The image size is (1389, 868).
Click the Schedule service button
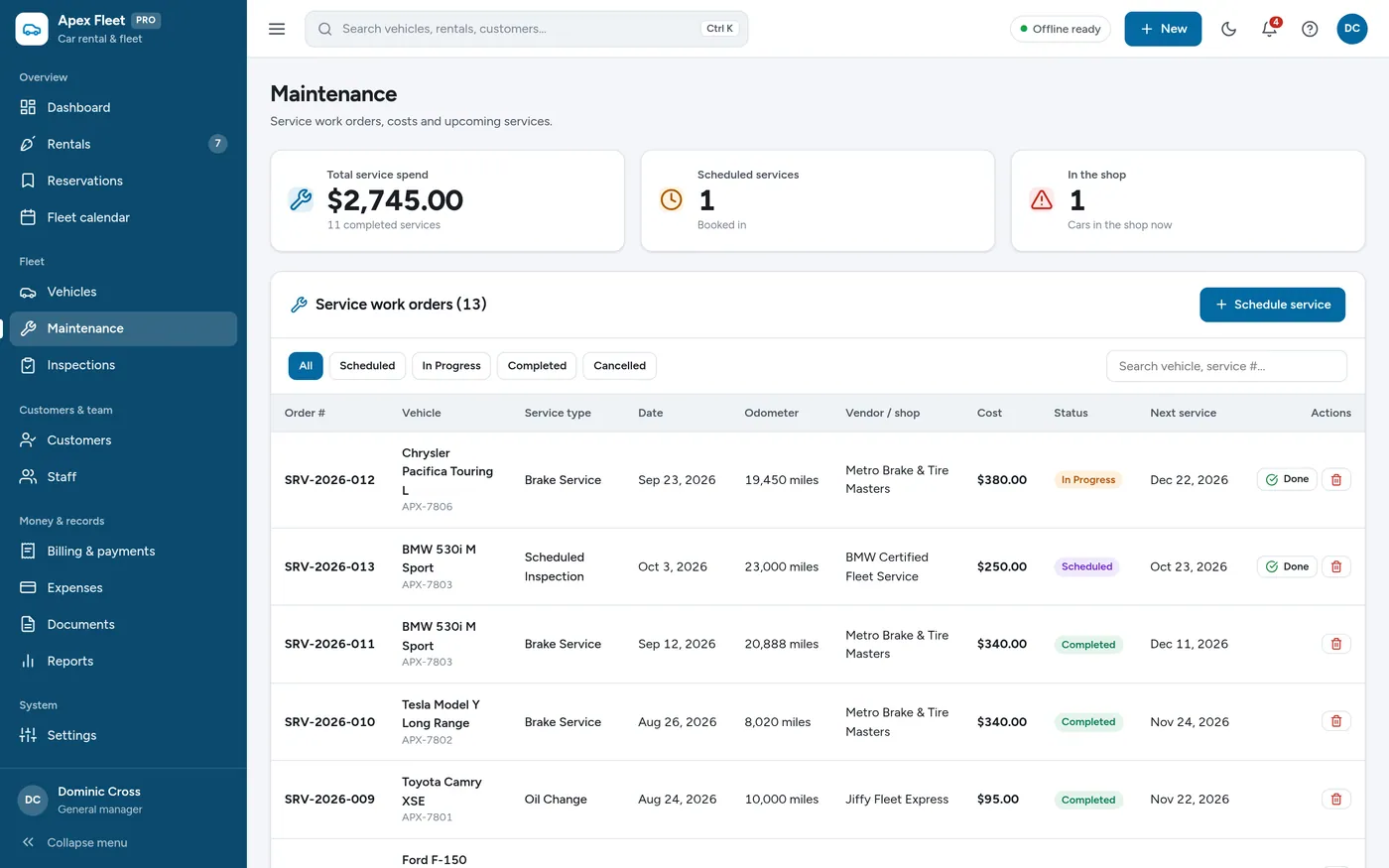coord(1272,305)
